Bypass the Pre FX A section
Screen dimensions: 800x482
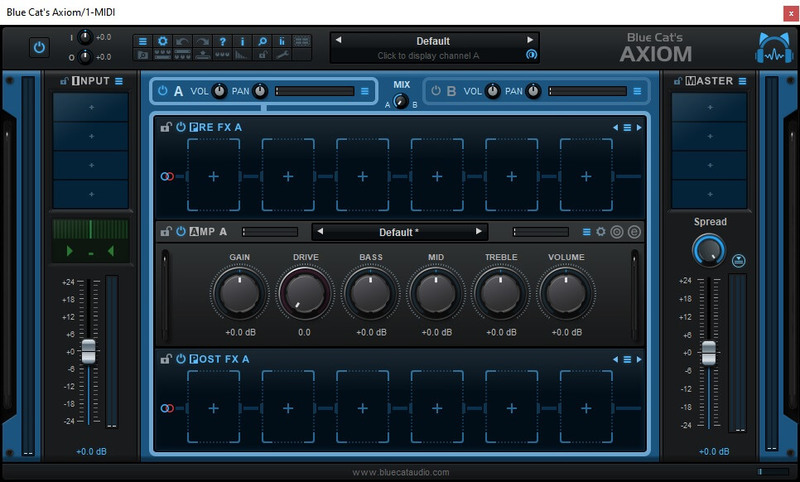tap(181, 127)
